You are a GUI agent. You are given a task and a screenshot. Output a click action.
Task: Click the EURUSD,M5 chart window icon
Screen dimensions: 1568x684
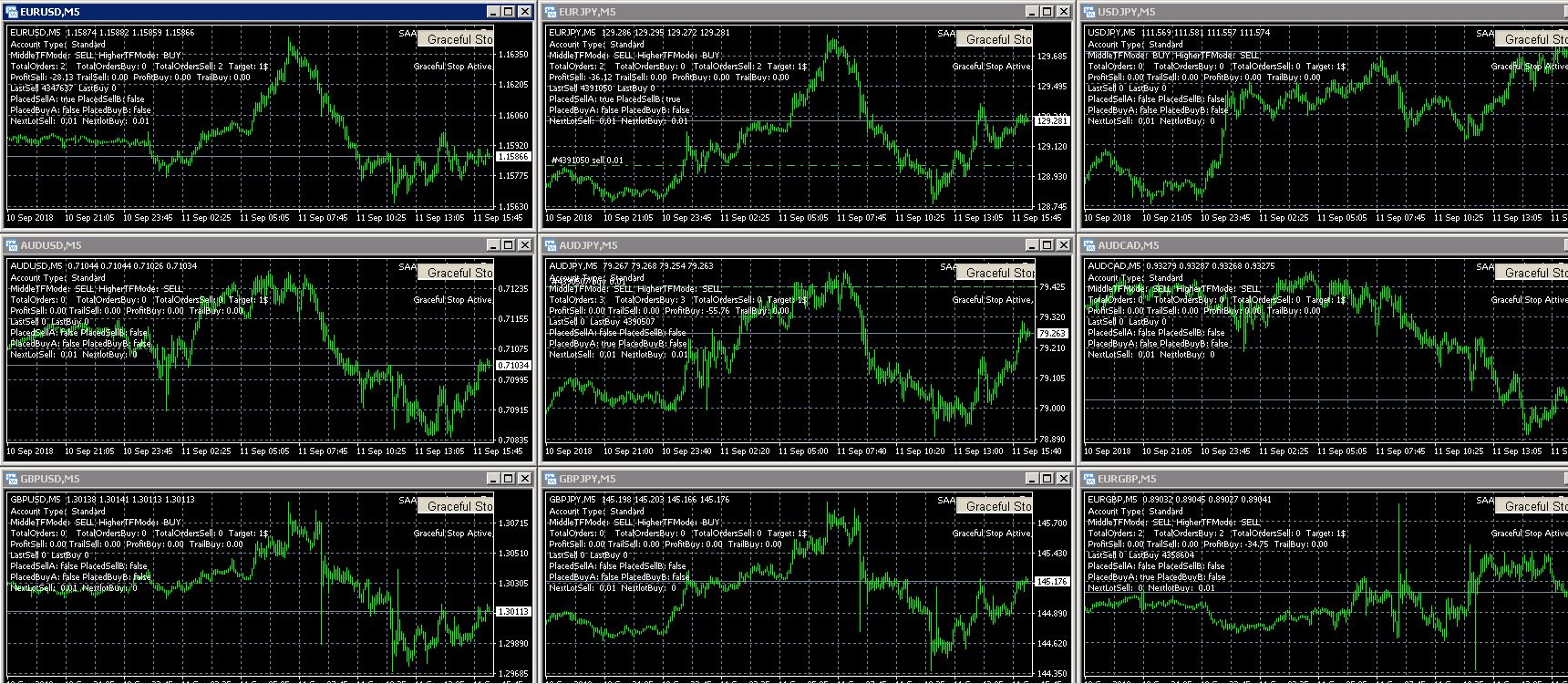tap(12, 12)
